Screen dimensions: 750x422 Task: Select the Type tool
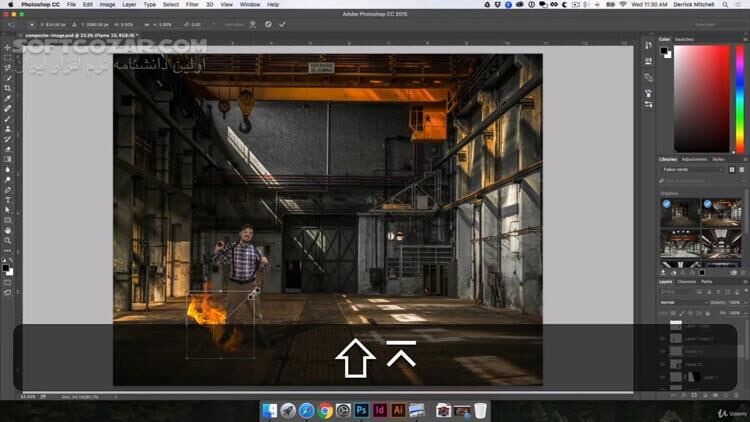click(8, 200)
